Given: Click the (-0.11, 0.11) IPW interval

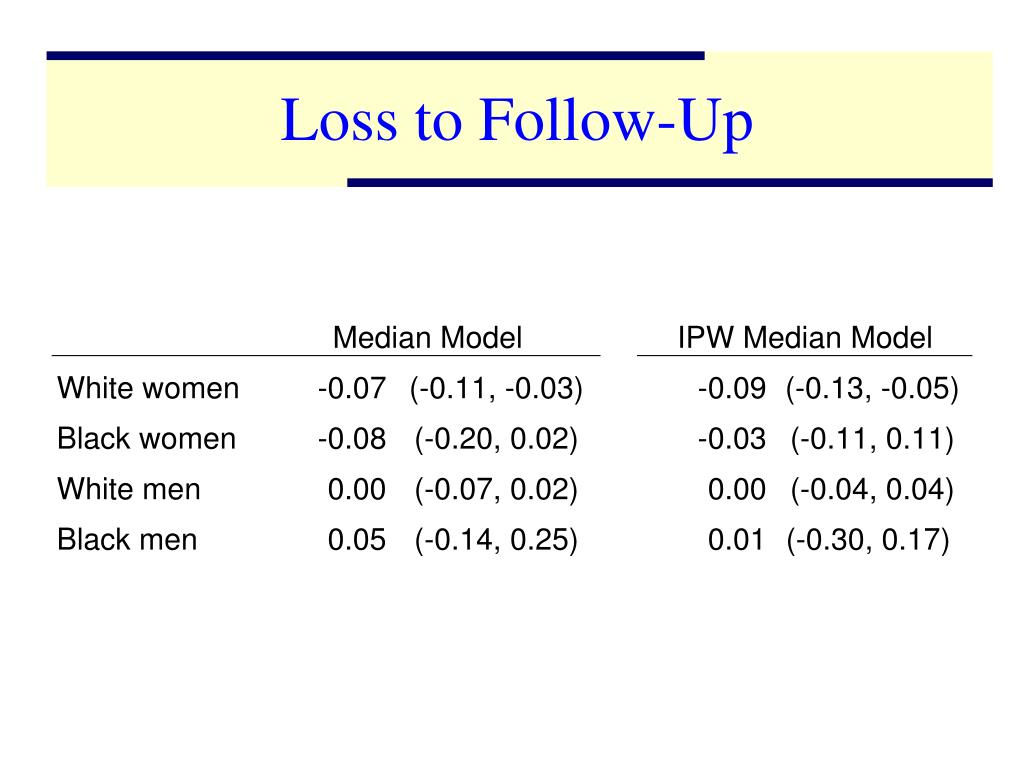Looking at the screenshot, I should pyautogui.click(x=872, y=439).
